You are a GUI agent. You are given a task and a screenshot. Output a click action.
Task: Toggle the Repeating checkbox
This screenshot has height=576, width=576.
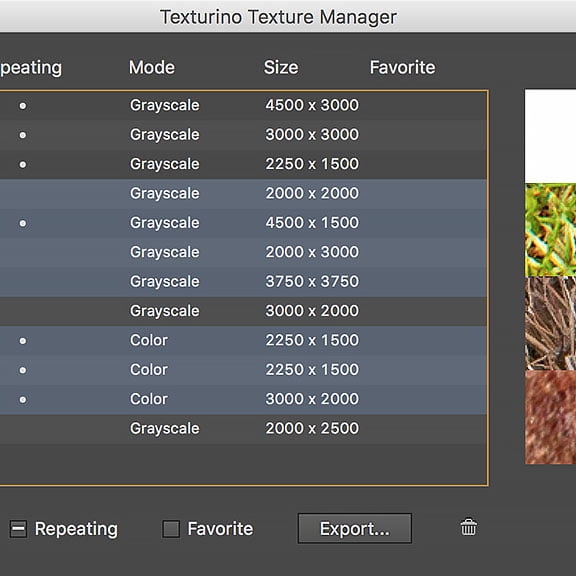(18, 529)
